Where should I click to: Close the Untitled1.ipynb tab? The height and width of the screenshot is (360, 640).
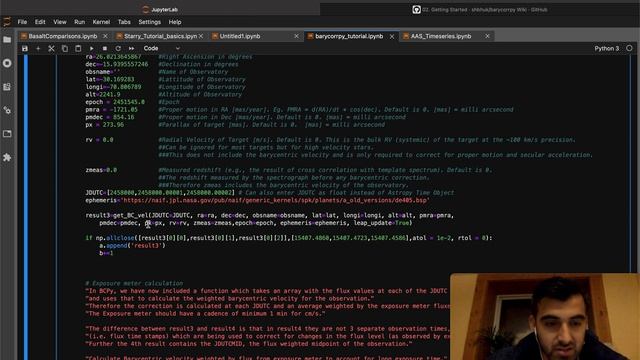(296, 36)
